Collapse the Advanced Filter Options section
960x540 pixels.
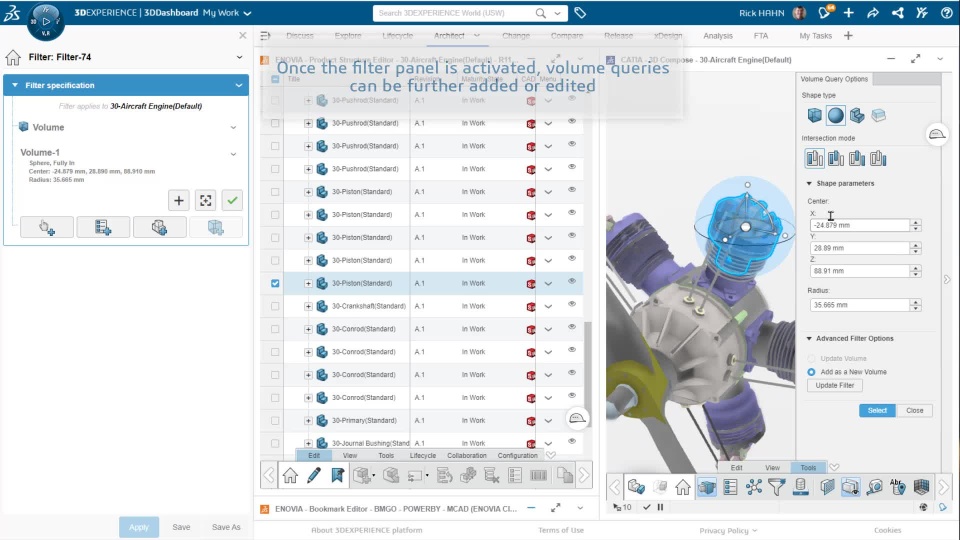pos(809,339)
